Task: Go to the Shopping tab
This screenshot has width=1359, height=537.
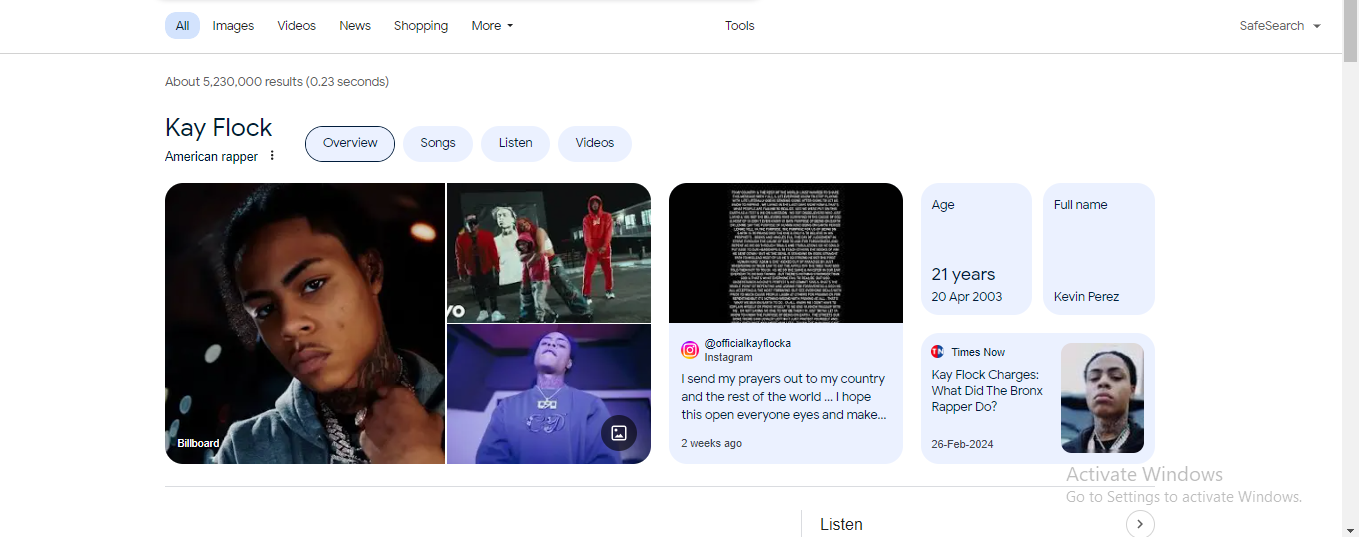Action: (x=421, y=26)
